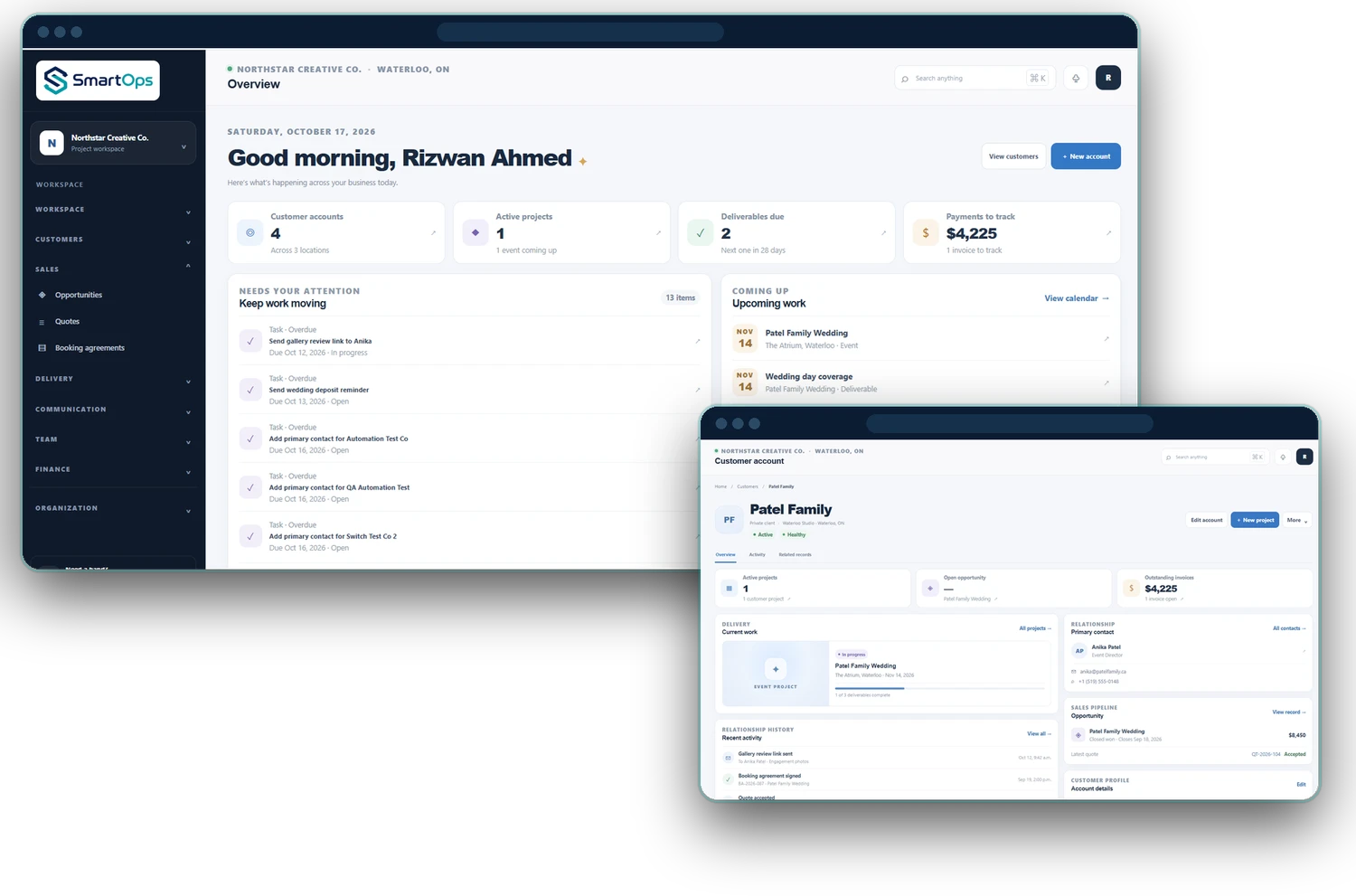The height and width of the screenshot is (896, 1356).
Task: Expand the Communication section in sidebar
Action: click(113, 410)
